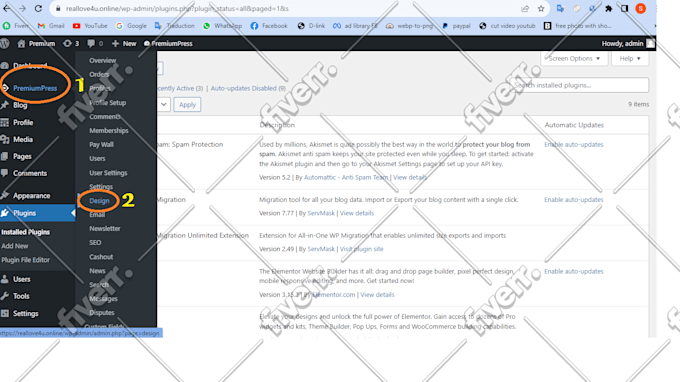Image resolution: width=680 pixels, height=382 pixels.
Task: Open the bulk actions dropdown arrow
Action: click(163, 104)
